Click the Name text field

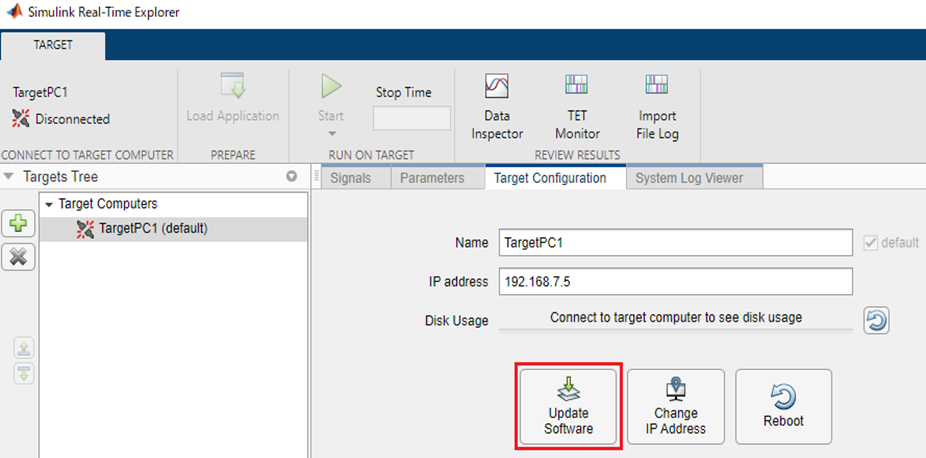tap(675, 243)
